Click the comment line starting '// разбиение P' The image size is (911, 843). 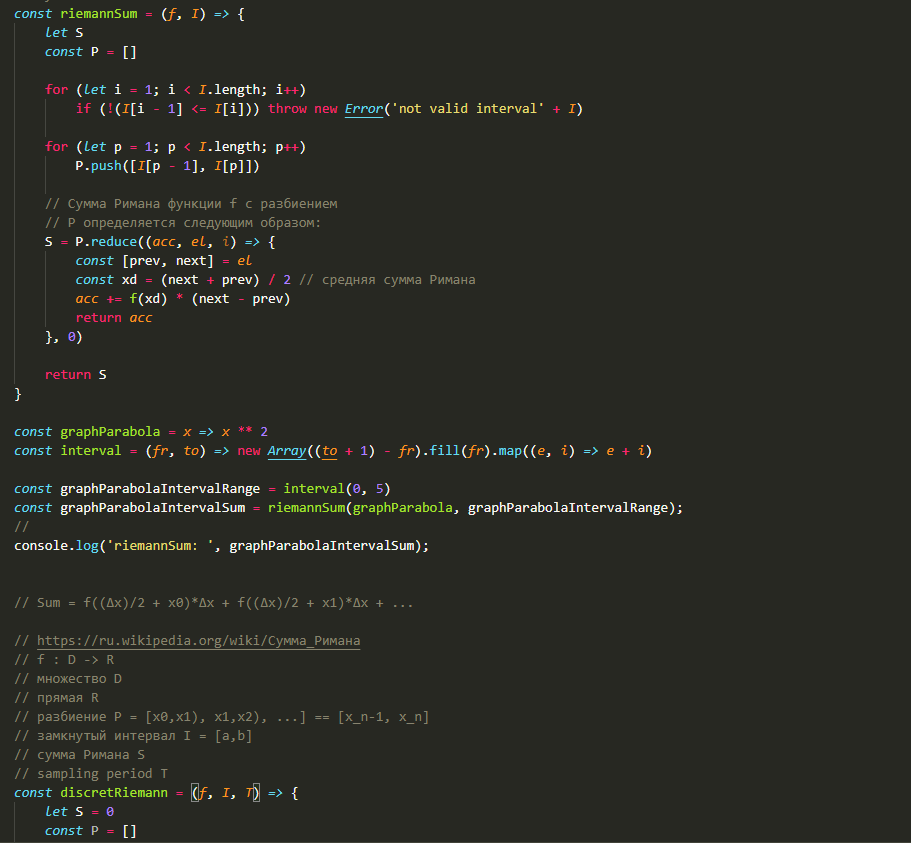pyautogui.click(x=221, y=717)
